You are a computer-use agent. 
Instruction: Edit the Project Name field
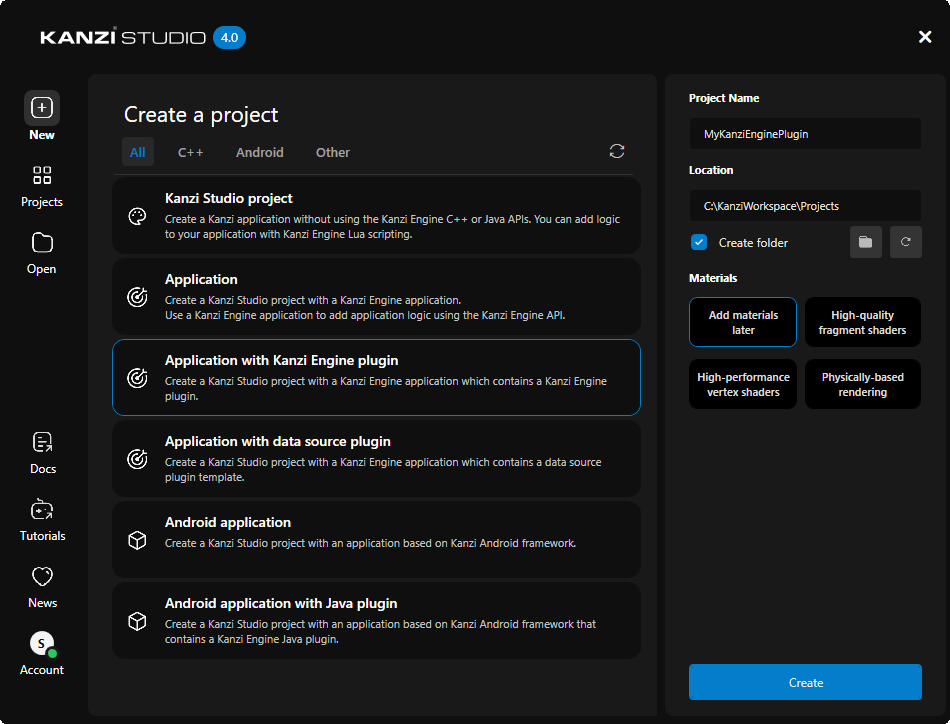click(x=805, y=133)
